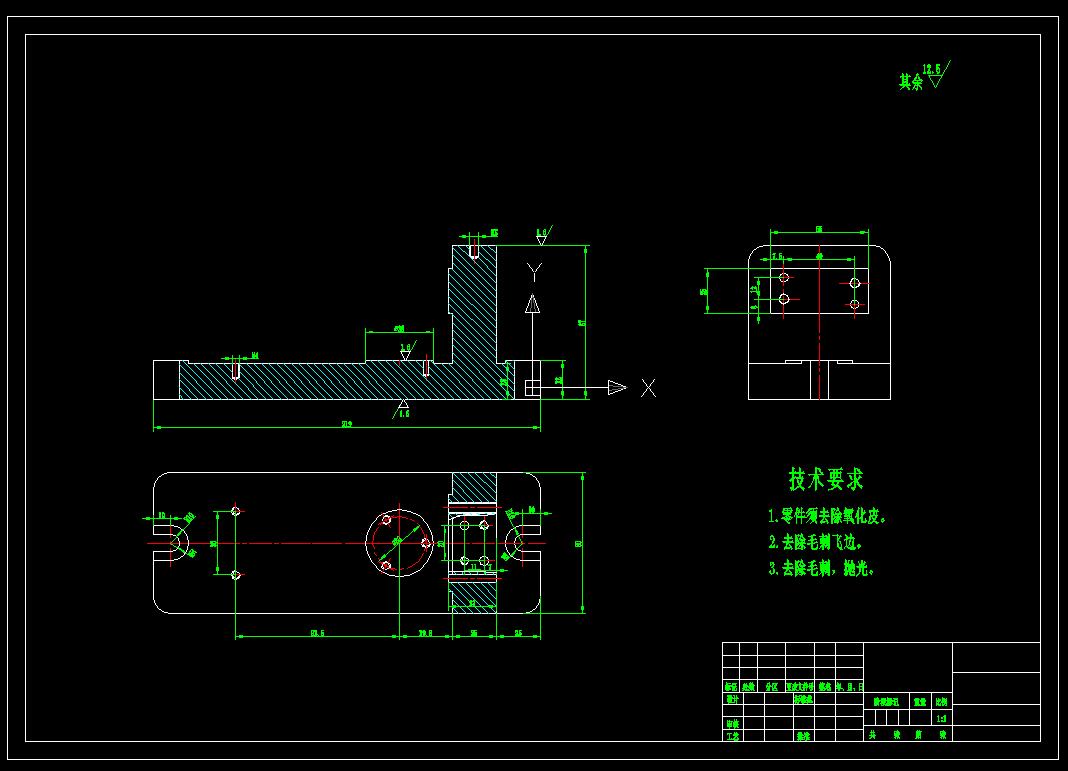Click the coordinate origin square marker
1068x771 pixels.
coord(533,388)
